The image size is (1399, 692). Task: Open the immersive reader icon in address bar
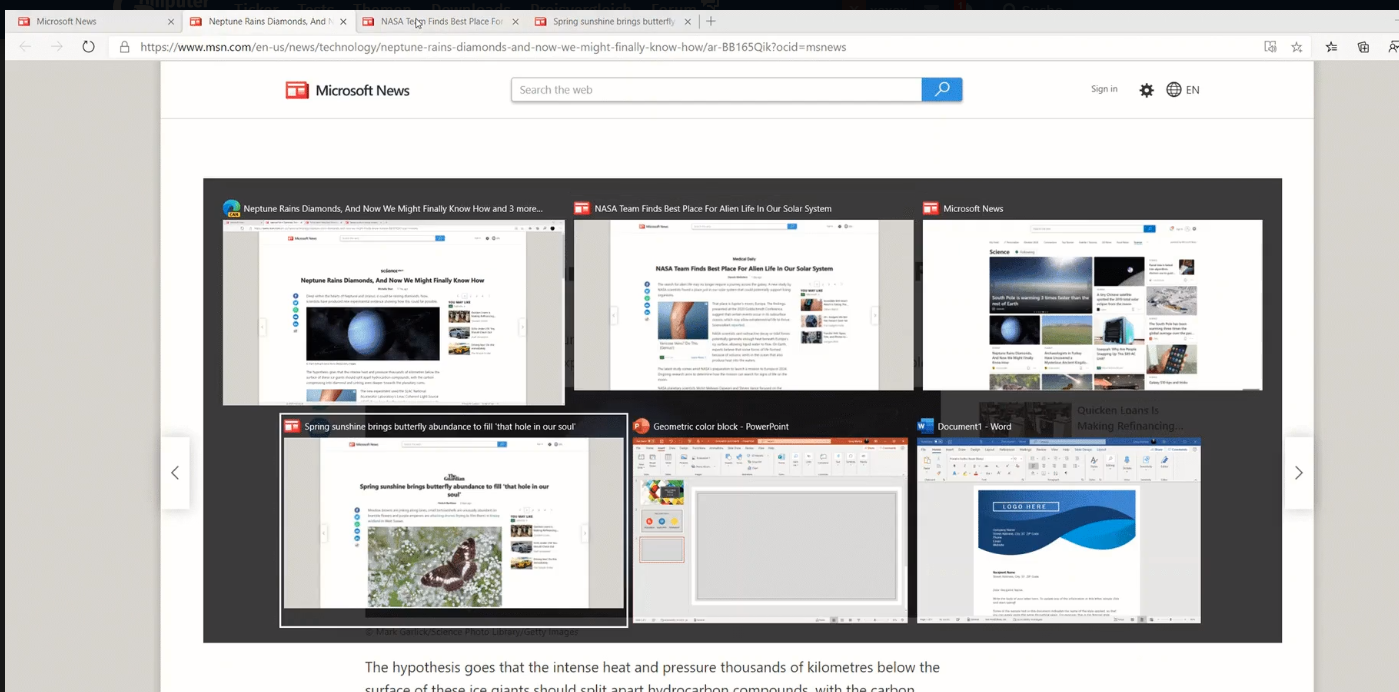coord(1270,46)
